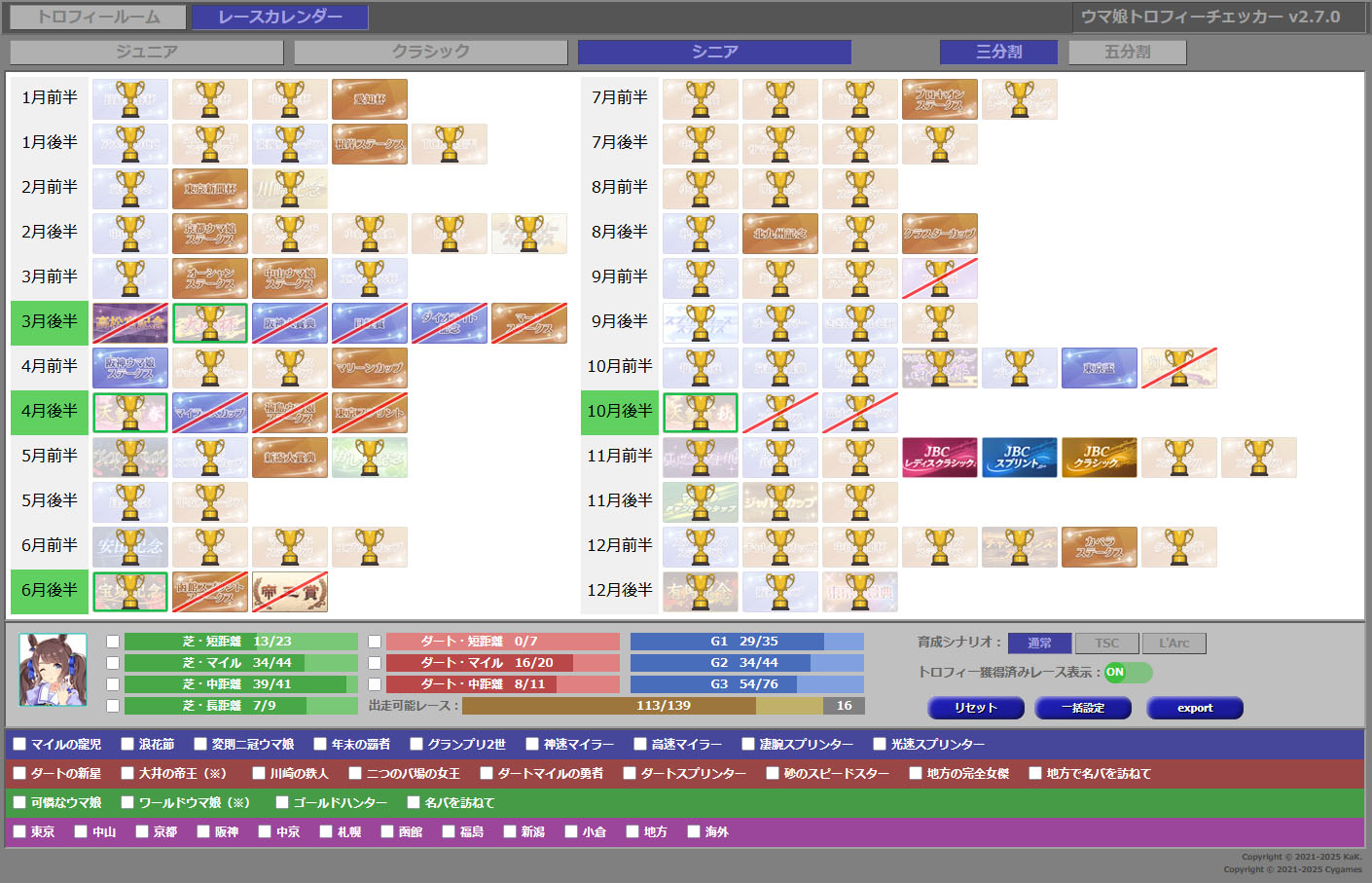Choose the 三分割 layout tab
Viewport: 1372px width, 883px height.
(x=999, y=52)
